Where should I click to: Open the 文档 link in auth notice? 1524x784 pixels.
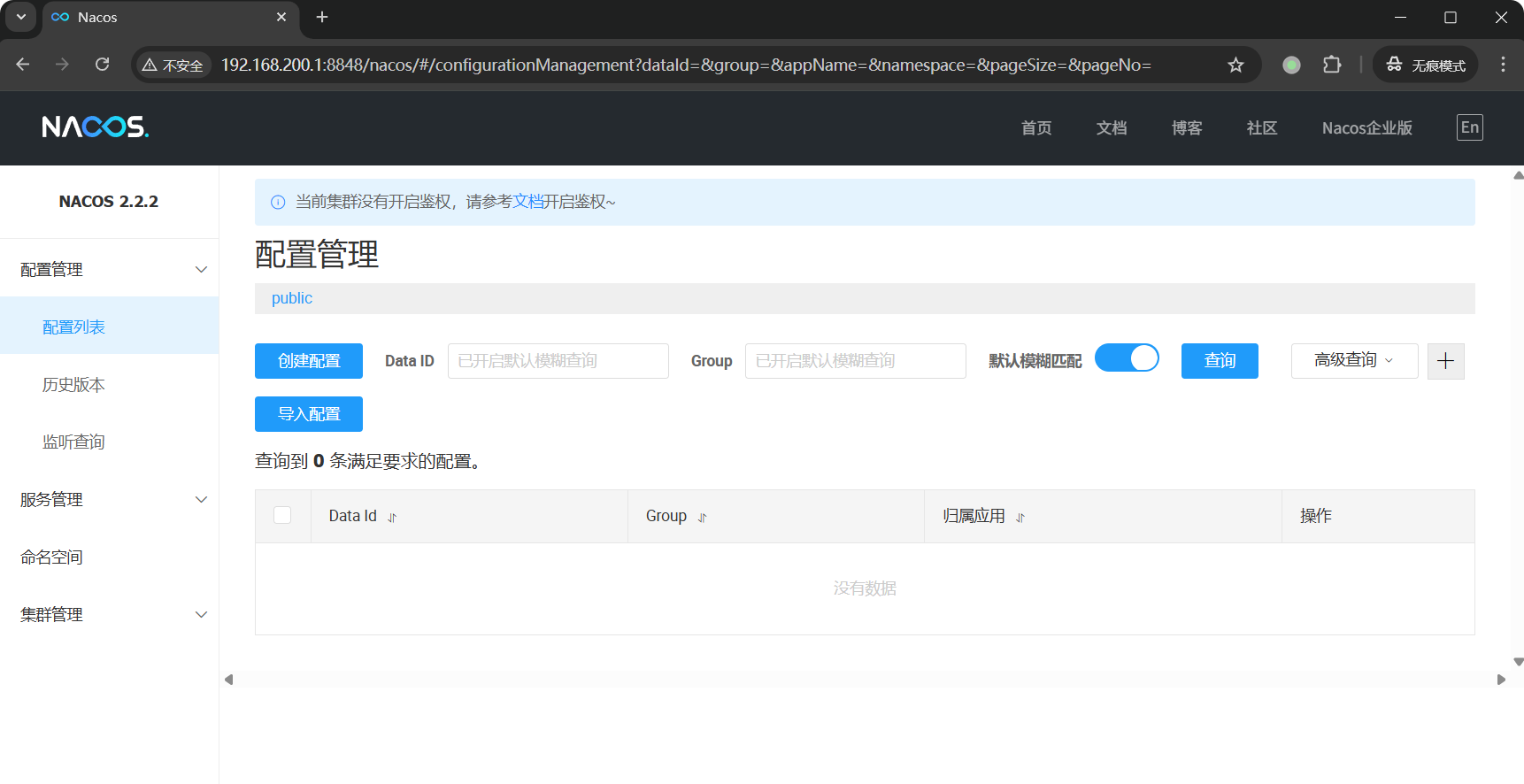click(x=528, y=202)
